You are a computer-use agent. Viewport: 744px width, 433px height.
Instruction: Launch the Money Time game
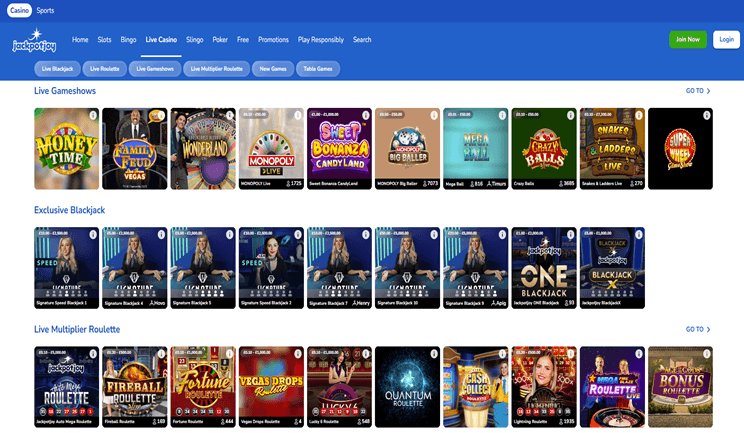[66, 148]
